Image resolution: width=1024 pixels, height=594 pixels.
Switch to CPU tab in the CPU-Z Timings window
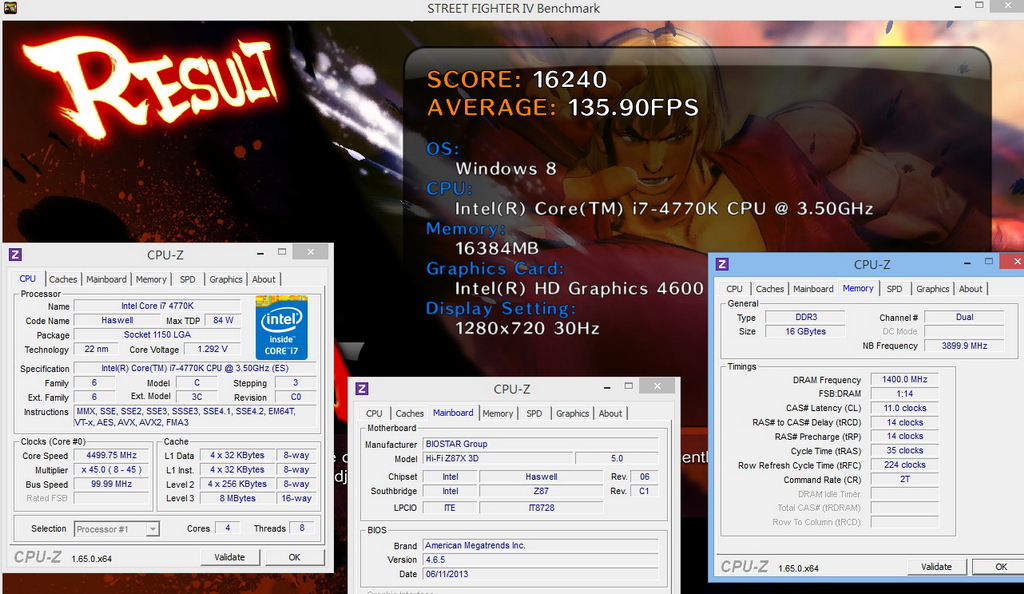click(x=735, y=289)
